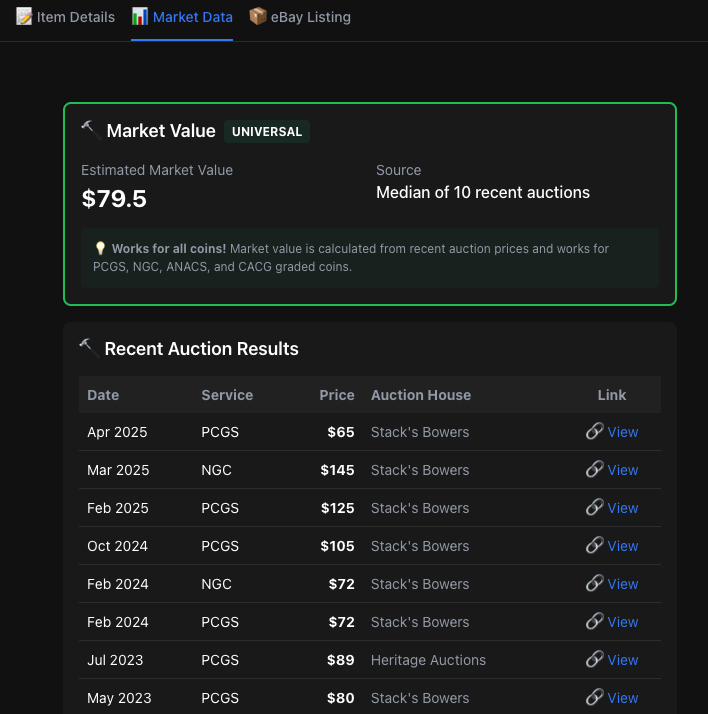Screen dimensions: 708x714
Task: Click the $80 price cell
Action: tap(341, 698)
